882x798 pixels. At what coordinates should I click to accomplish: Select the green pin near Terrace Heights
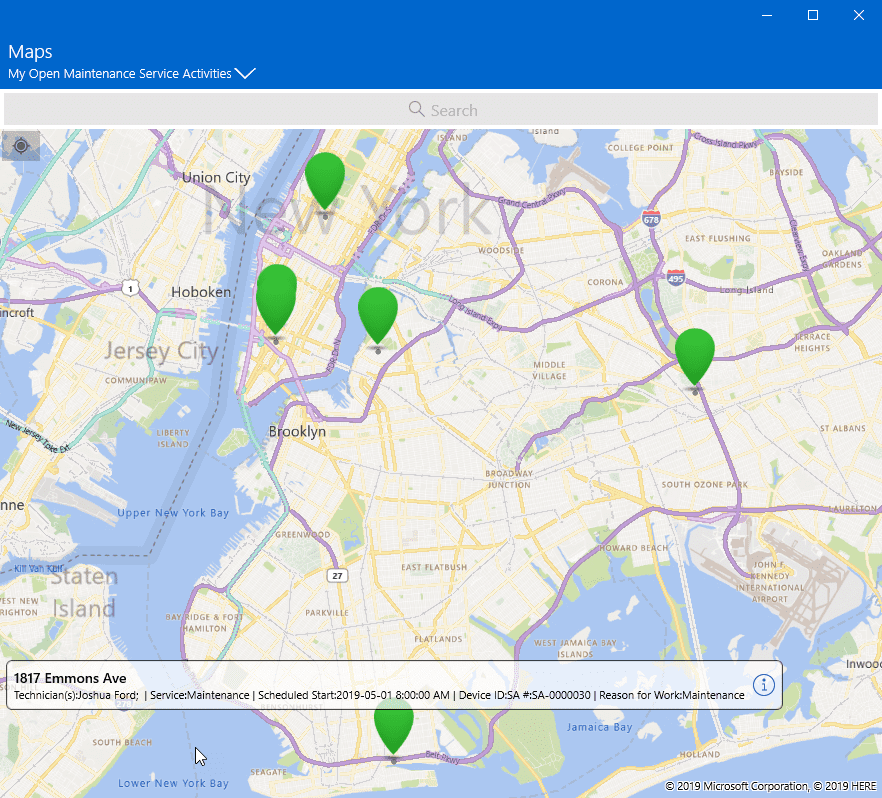click(x=695, y=359)
